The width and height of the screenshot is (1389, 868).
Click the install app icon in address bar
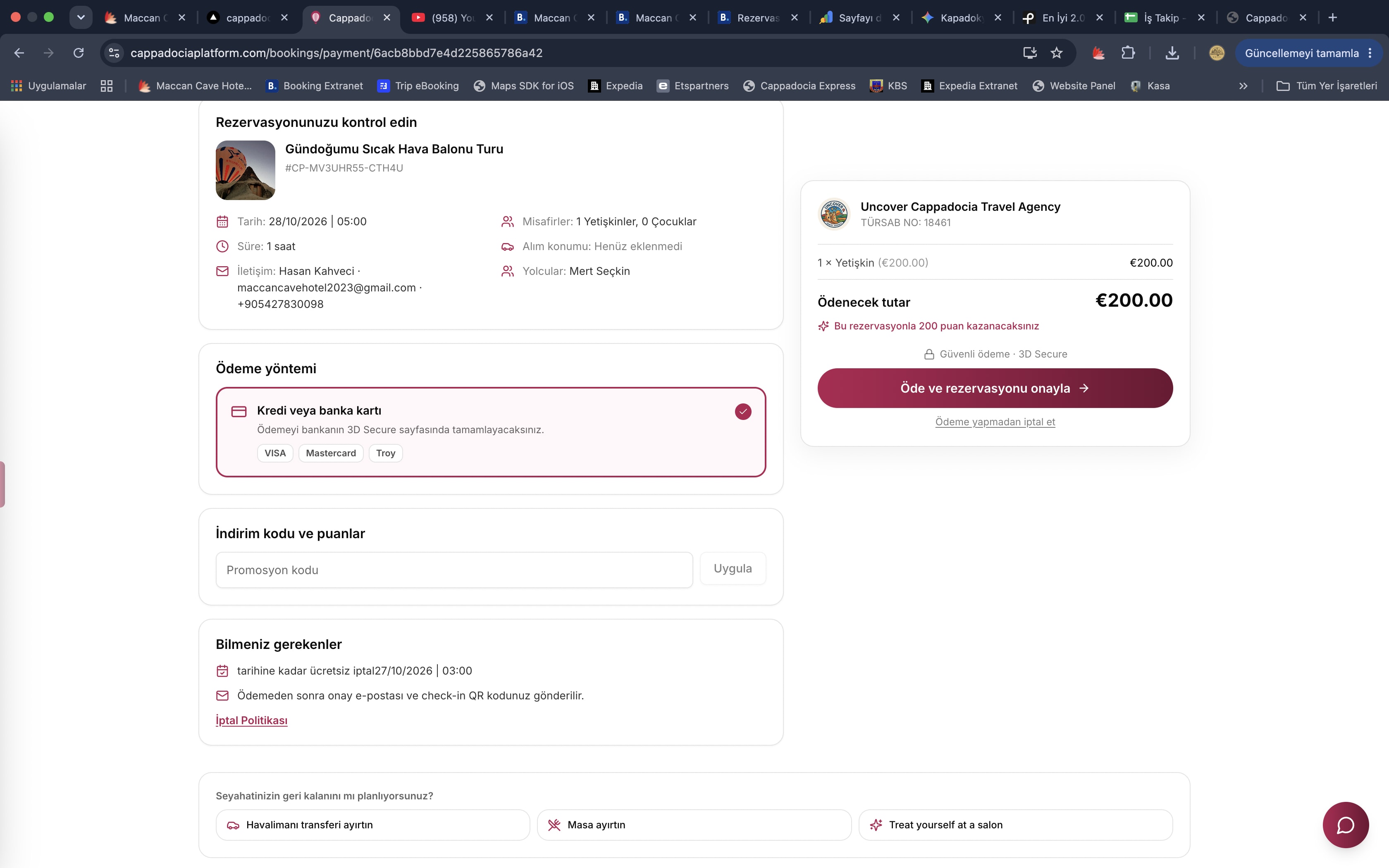[1030, 53]
